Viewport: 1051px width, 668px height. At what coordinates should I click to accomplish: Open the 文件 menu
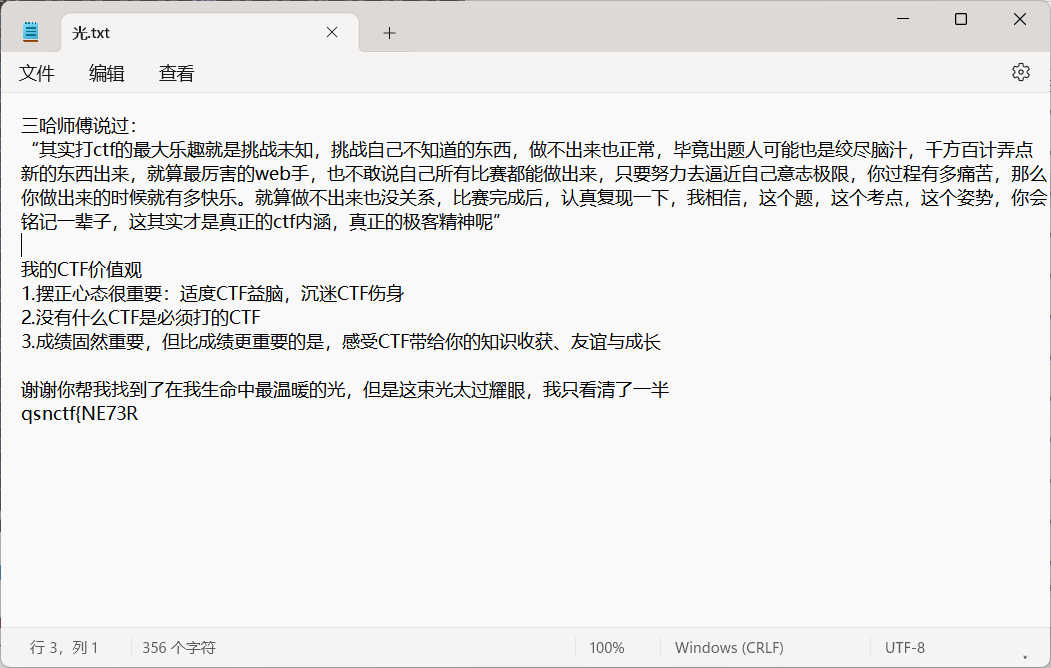(36, 72)
